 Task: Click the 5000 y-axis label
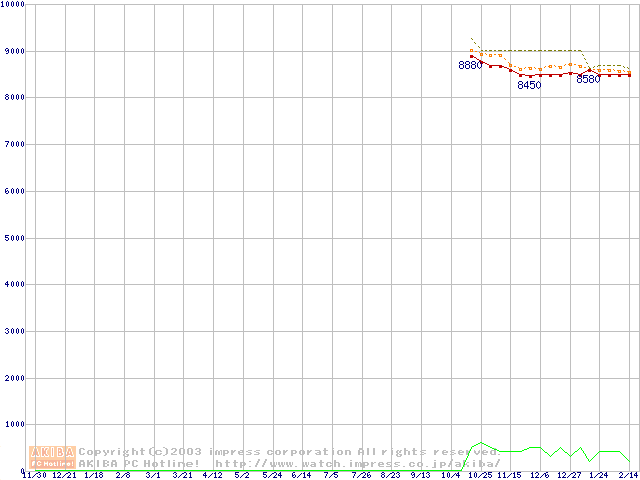pyautogui.click(x=14, y=238)
